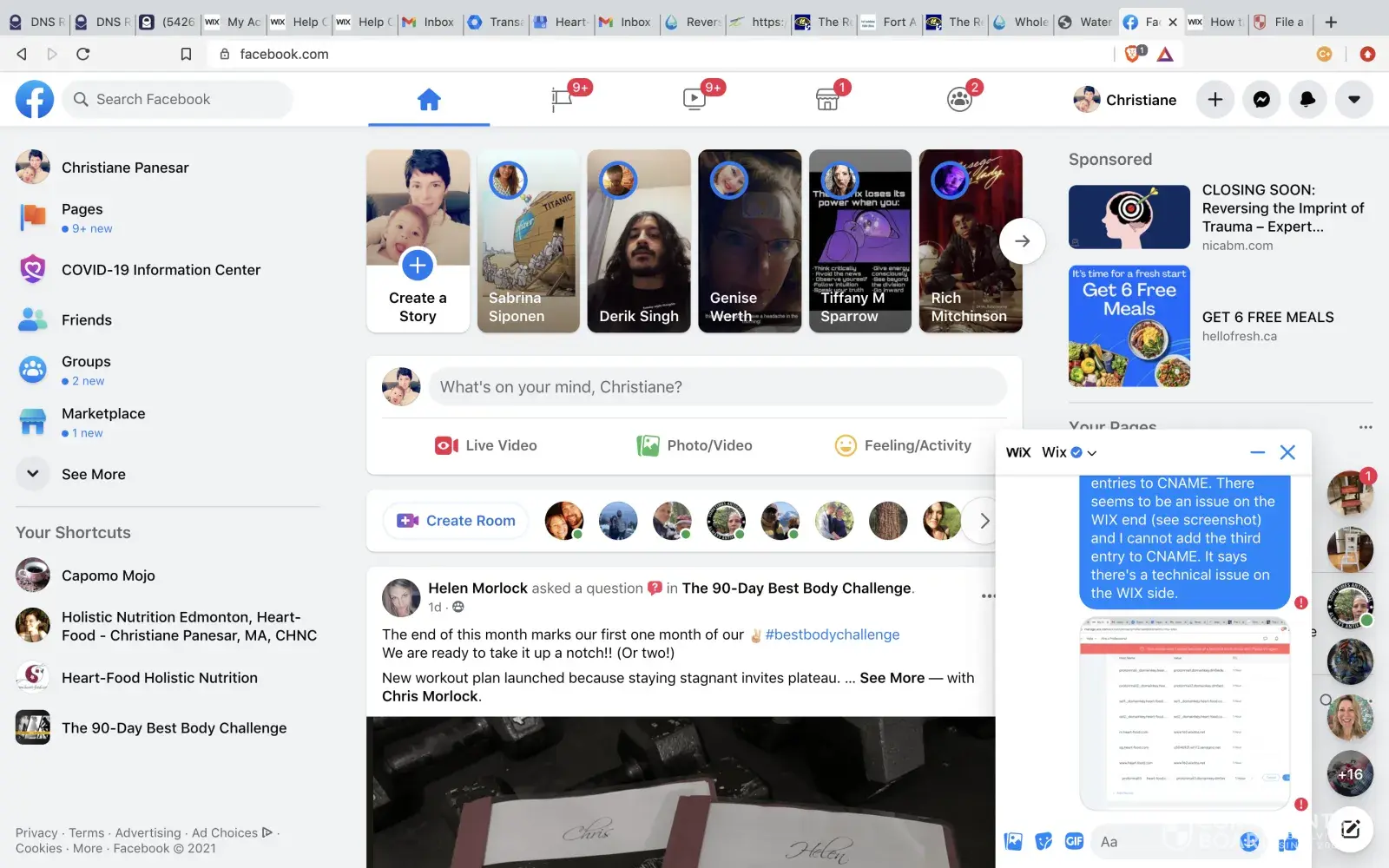This screenshot has width=1389, height=868.
Task: Open the notifications bell
Action: tap(1307, 100)
